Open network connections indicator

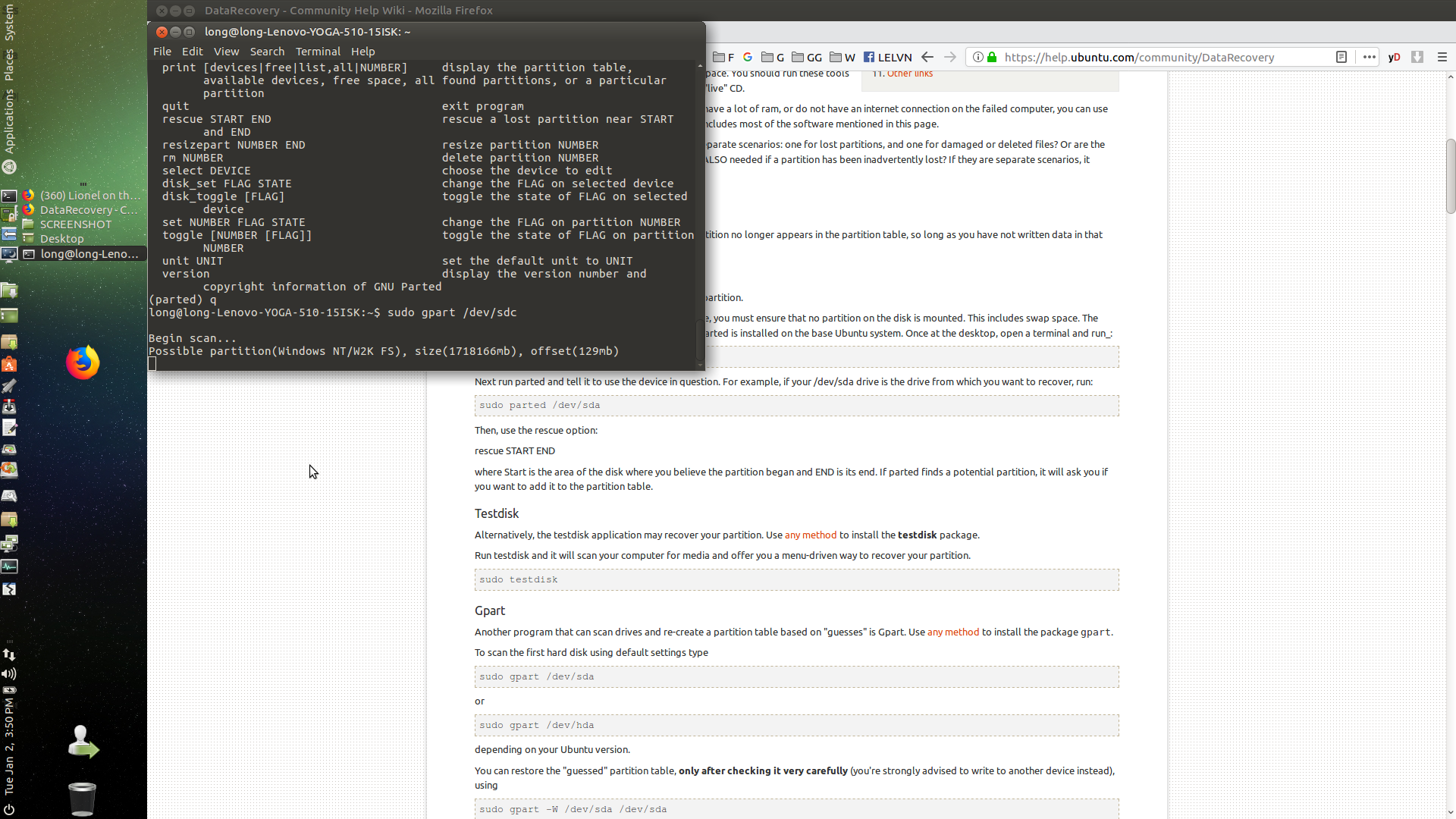[x=9, y=654]
